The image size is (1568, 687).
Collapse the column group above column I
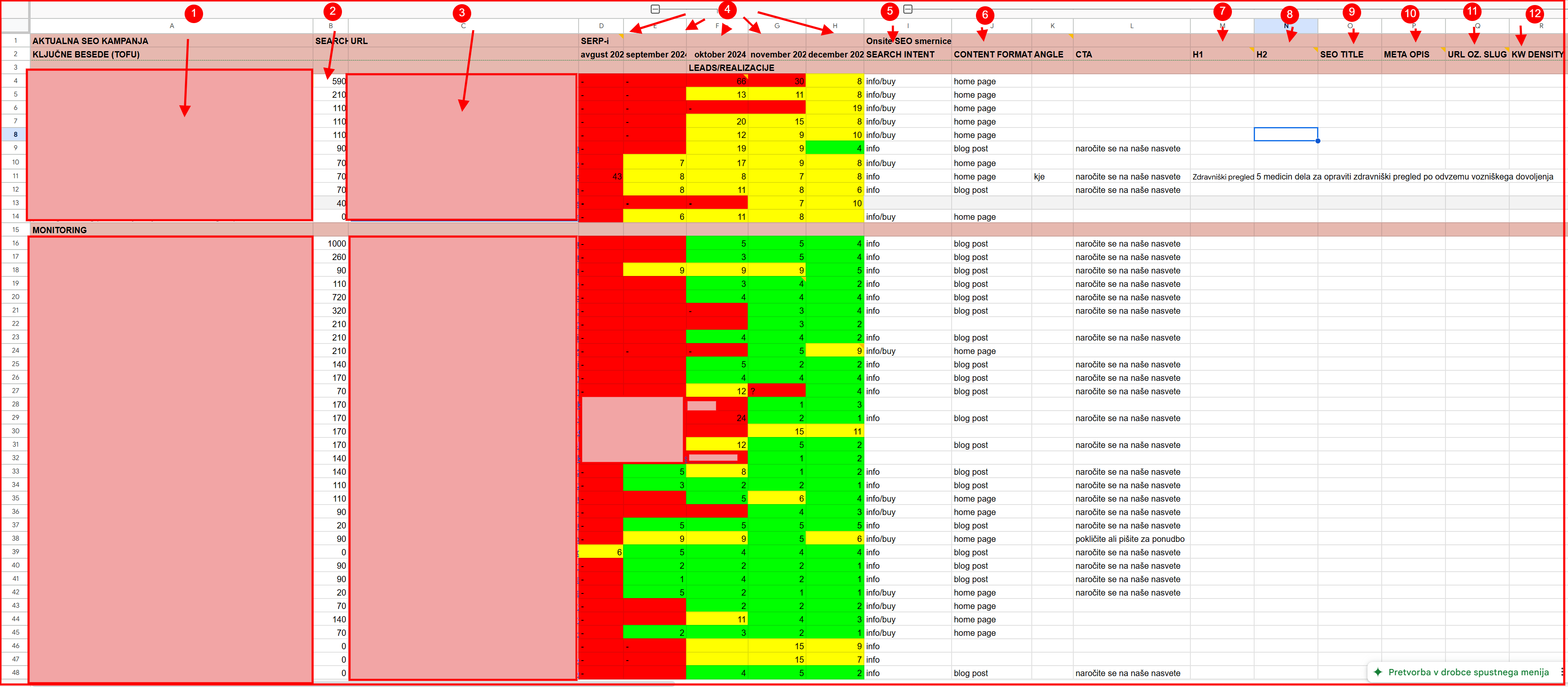908,9
